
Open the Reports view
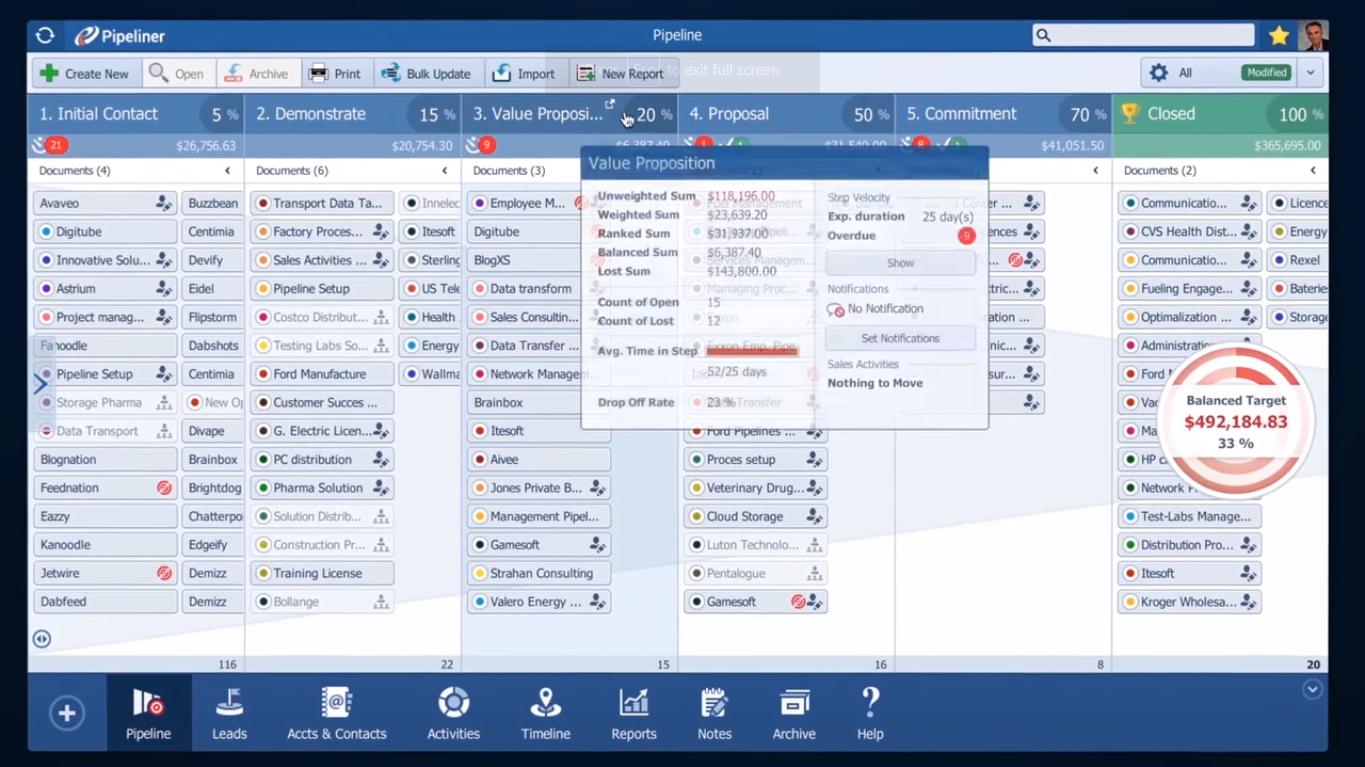(x=634, y=713)
